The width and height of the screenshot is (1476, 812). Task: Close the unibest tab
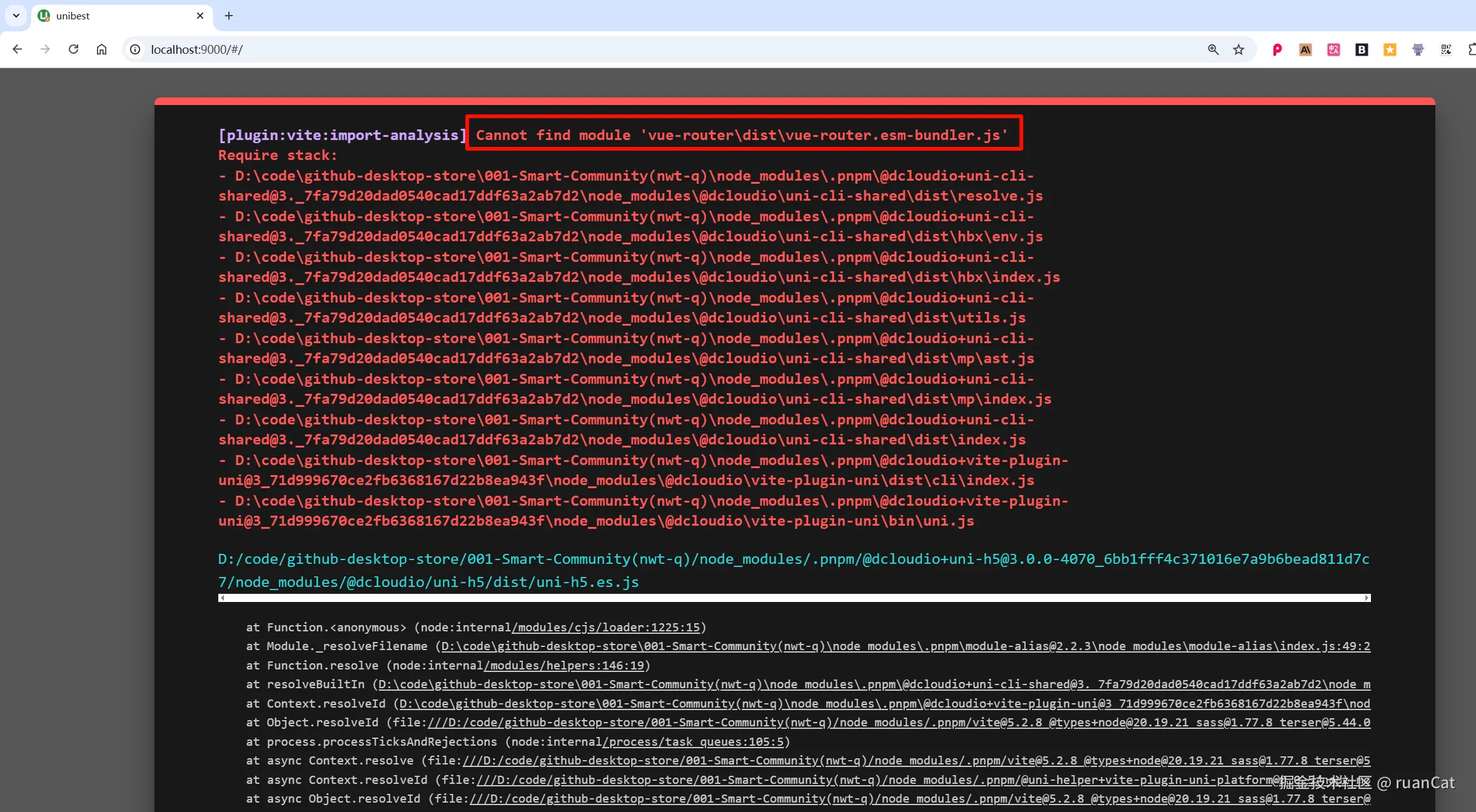pyautogui.click(x=200, y=16)
